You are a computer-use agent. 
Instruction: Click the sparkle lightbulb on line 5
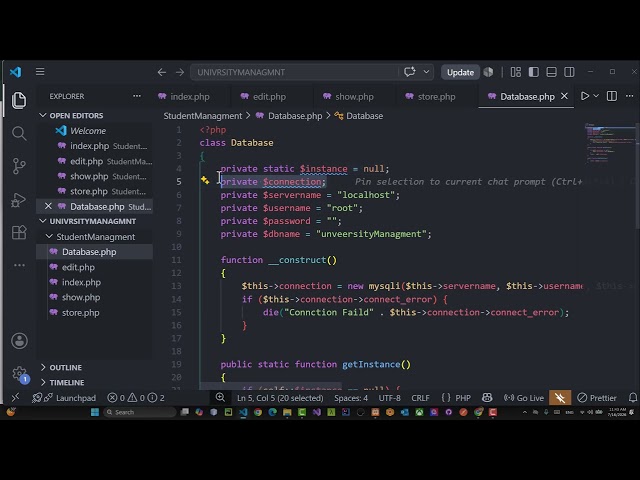205,180
